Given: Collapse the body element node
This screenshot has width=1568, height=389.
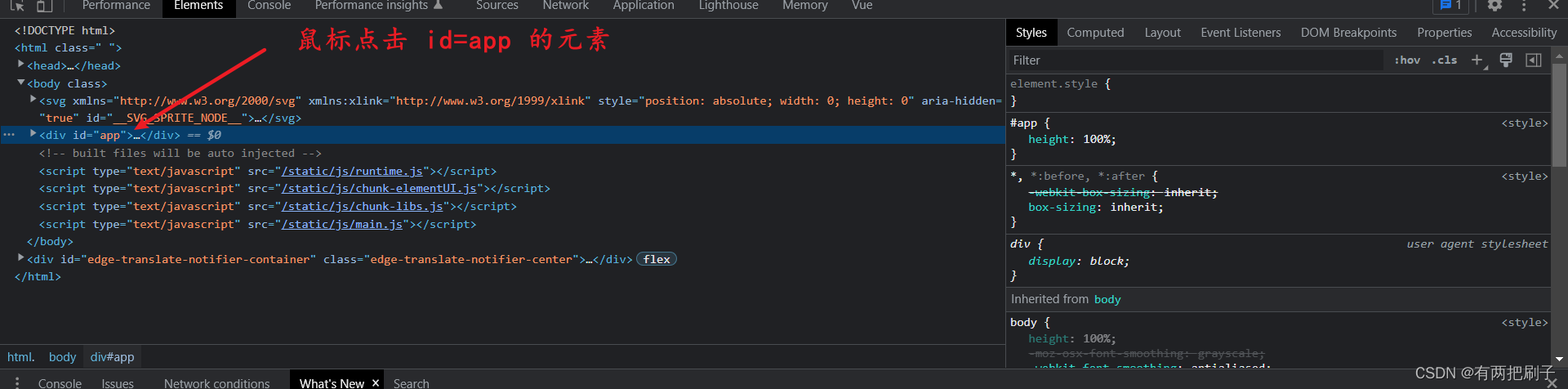Looking at the screenshot, I should click(x=21, y=83).
